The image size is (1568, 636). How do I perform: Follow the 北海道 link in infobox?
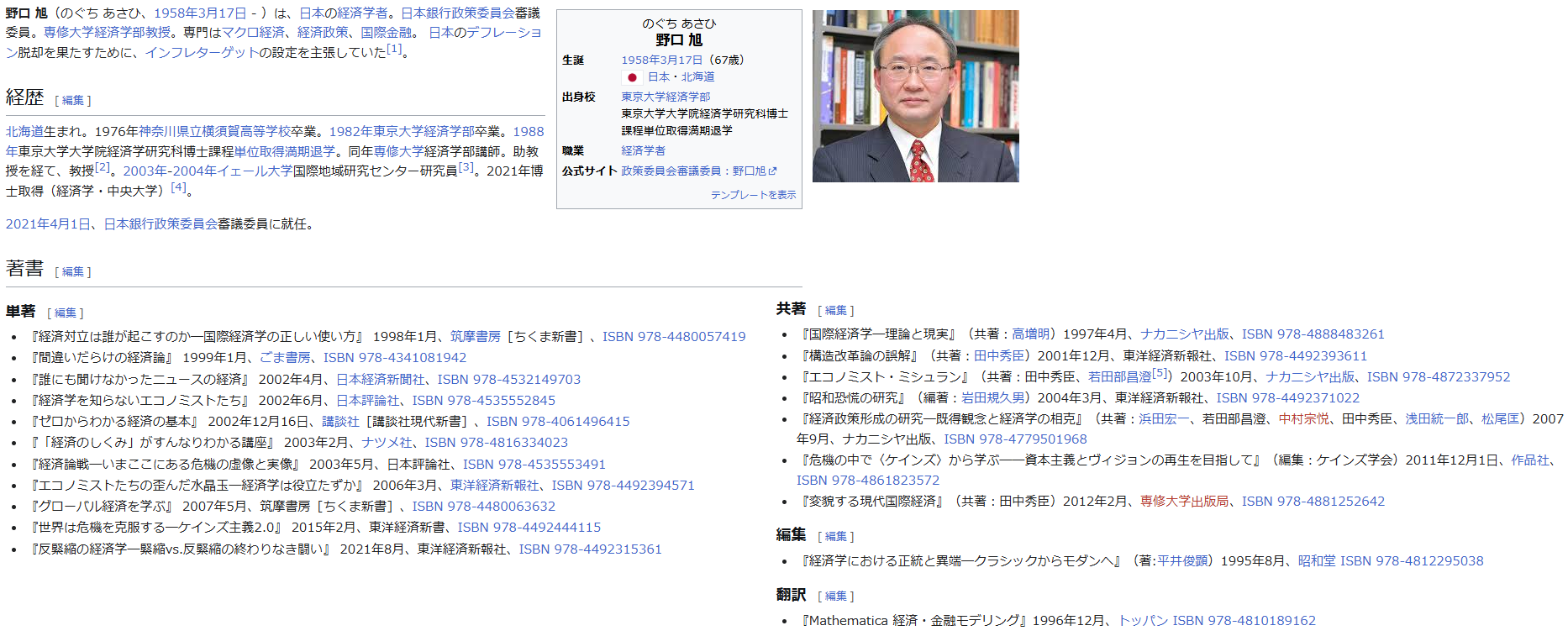point(697,77)
